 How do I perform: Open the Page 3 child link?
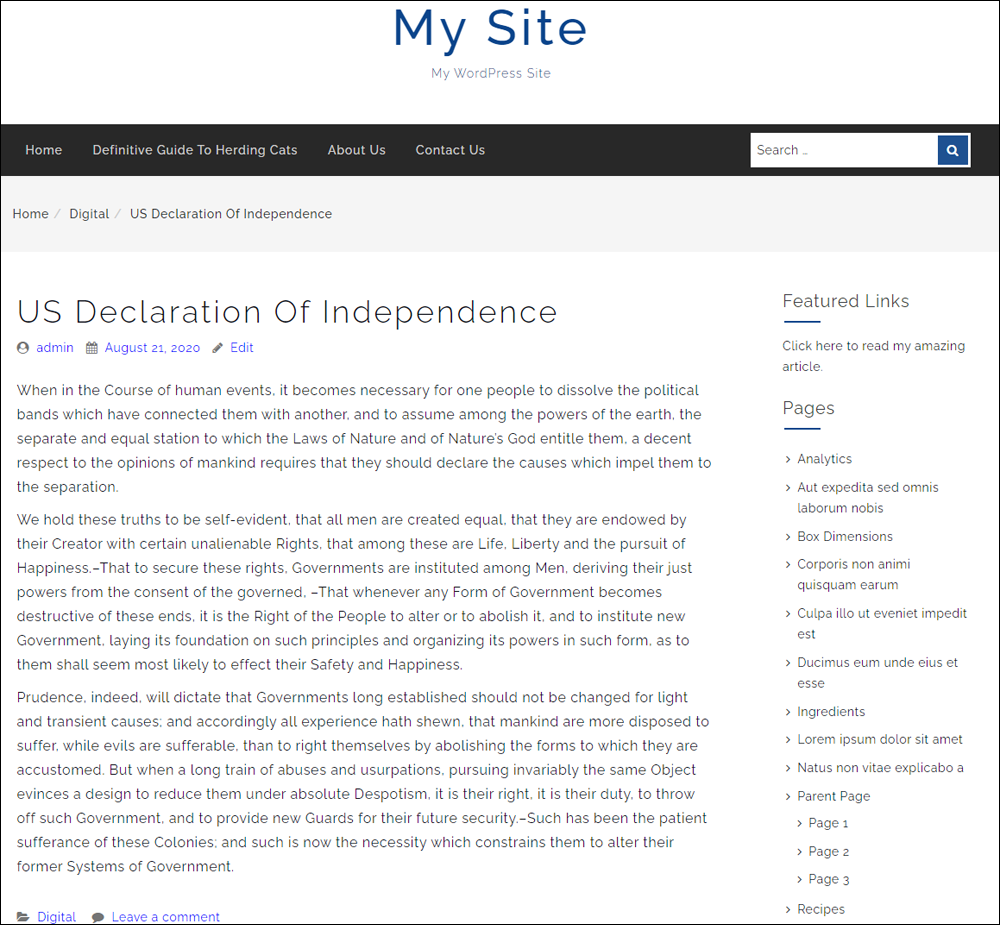click(x=828, y=880)
